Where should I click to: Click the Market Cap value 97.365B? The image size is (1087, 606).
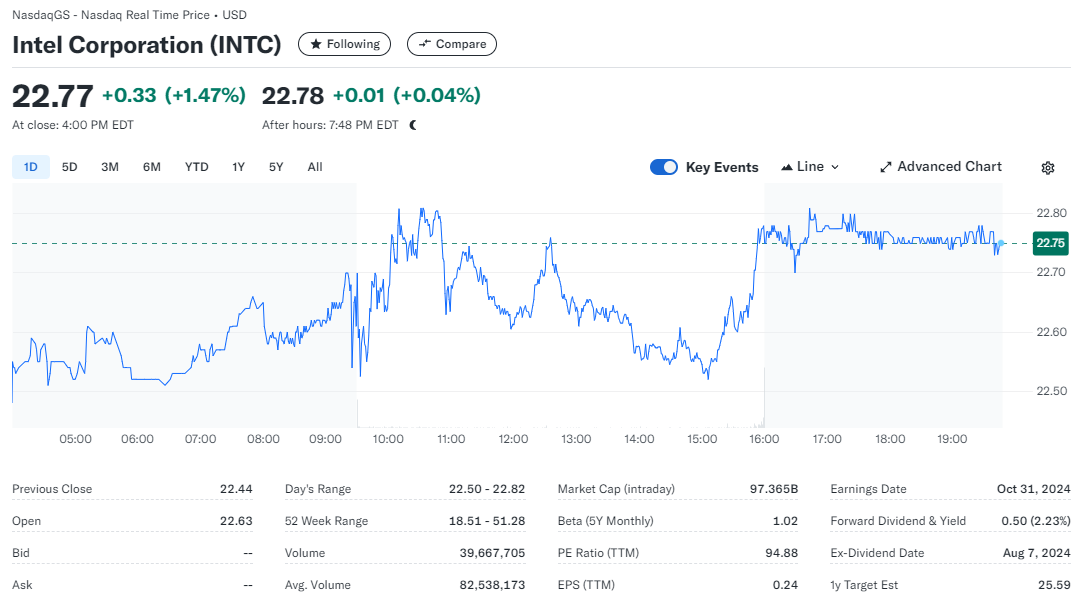[x=774, y=489]
